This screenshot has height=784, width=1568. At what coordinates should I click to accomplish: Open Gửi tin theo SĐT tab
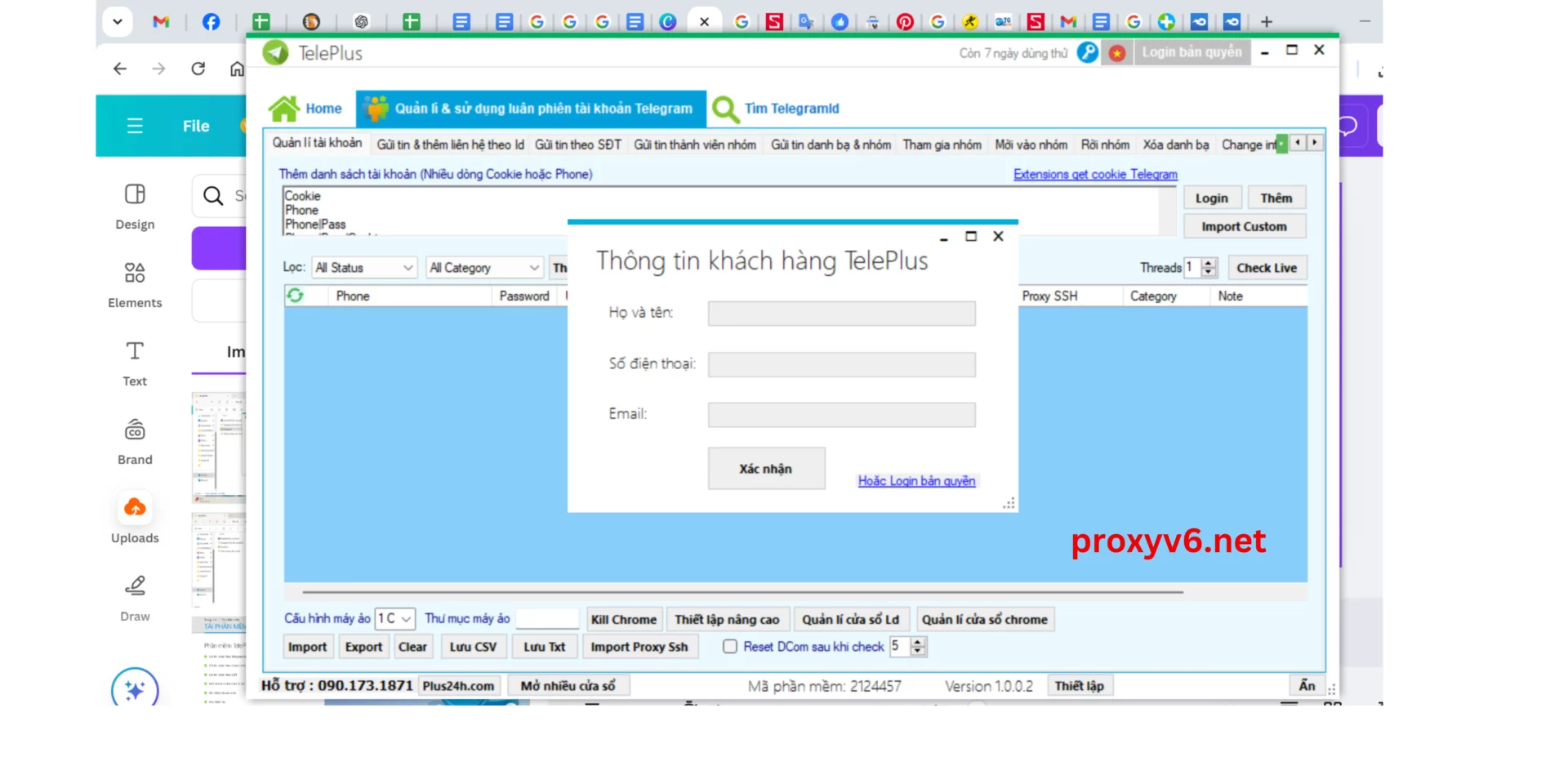(578, 145)
